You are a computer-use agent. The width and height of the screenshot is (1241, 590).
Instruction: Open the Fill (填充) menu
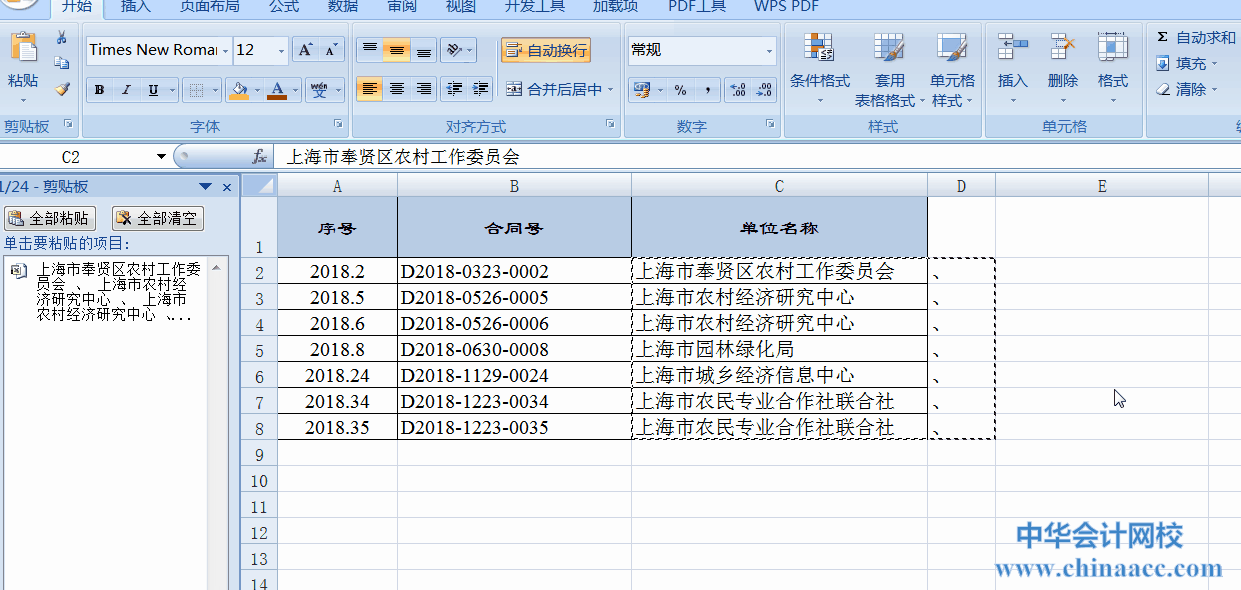point(1187,63)
